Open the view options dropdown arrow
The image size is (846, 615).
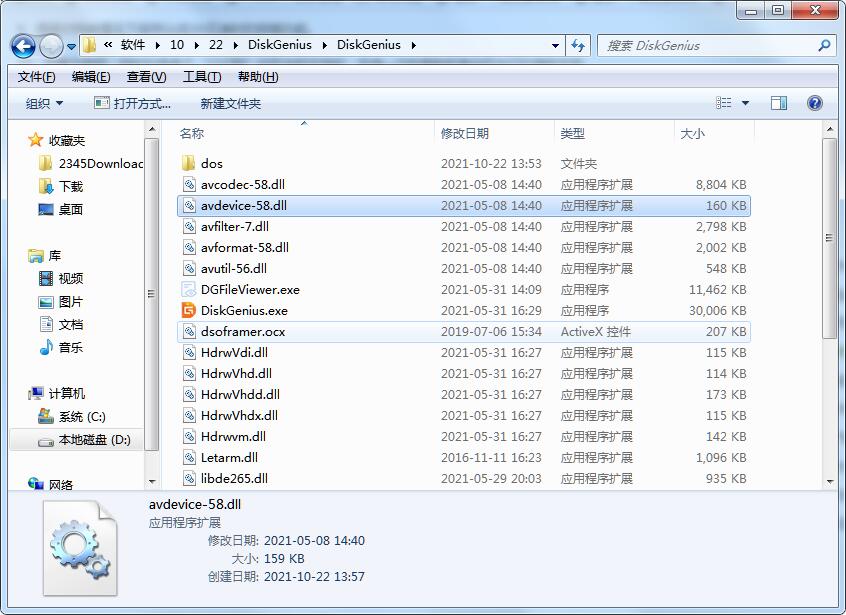click(x=745, y=103)
